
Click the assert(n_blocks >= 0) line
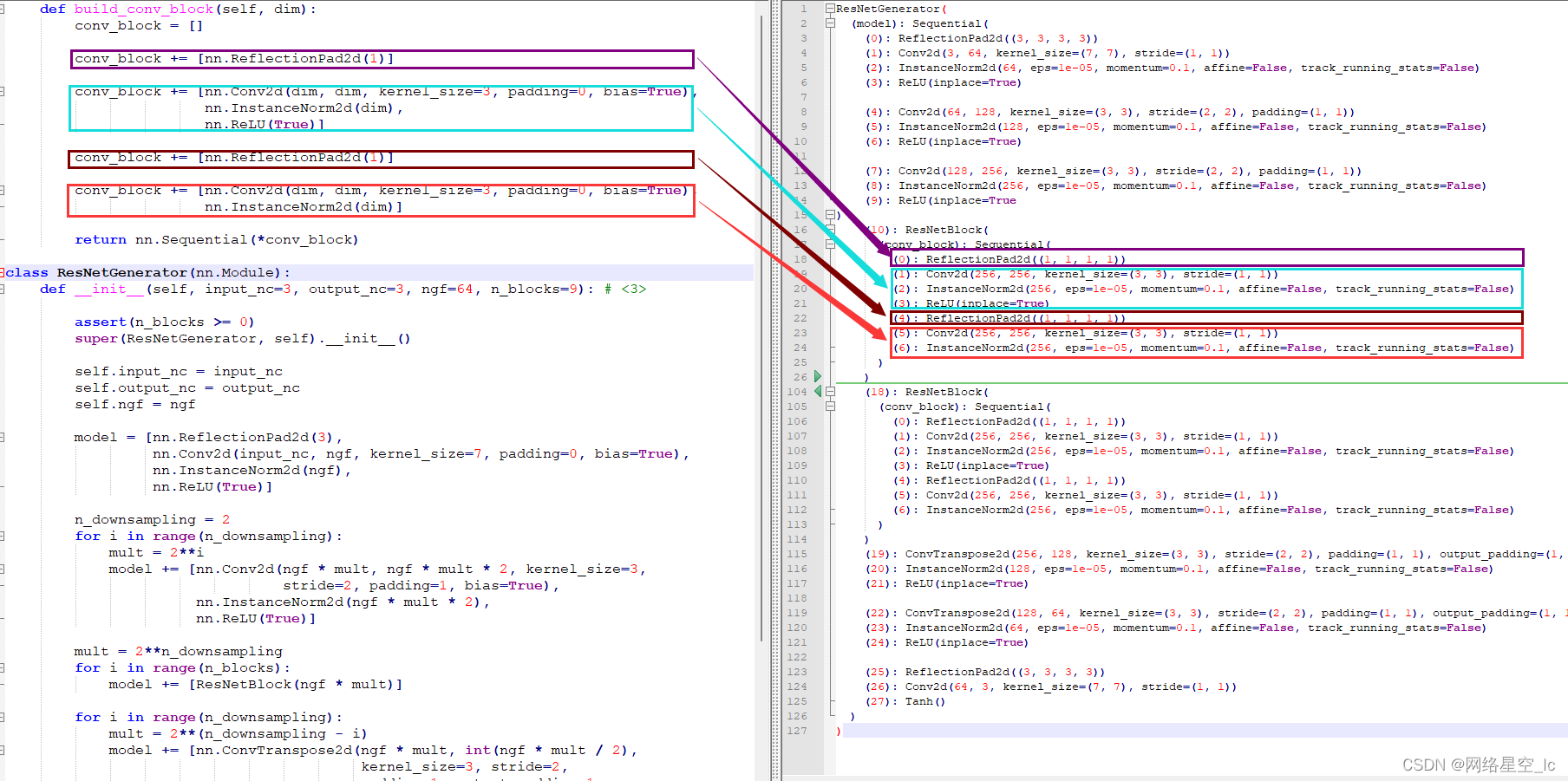[x=165, y=322]
